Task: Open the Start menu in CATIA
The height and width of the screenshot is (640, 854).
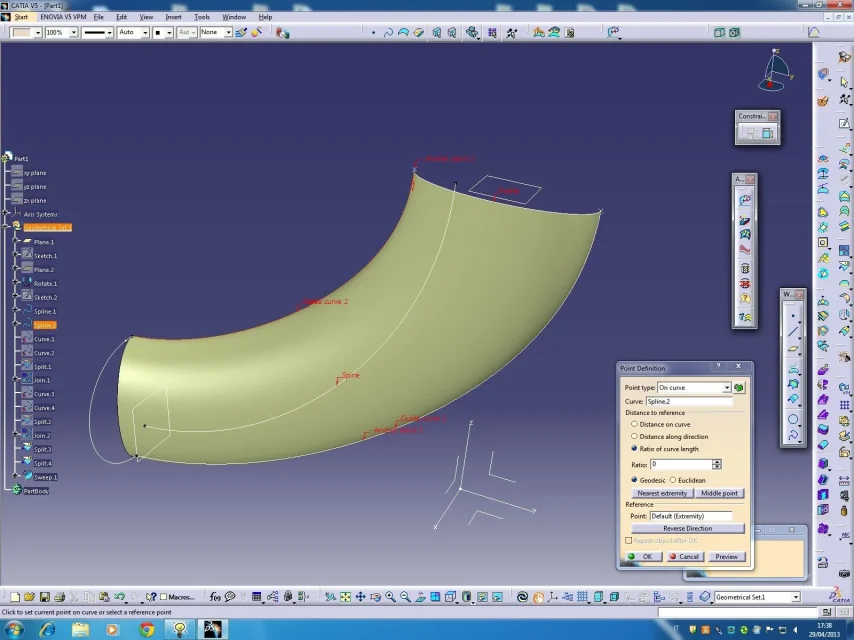Action: click(21, 17)
